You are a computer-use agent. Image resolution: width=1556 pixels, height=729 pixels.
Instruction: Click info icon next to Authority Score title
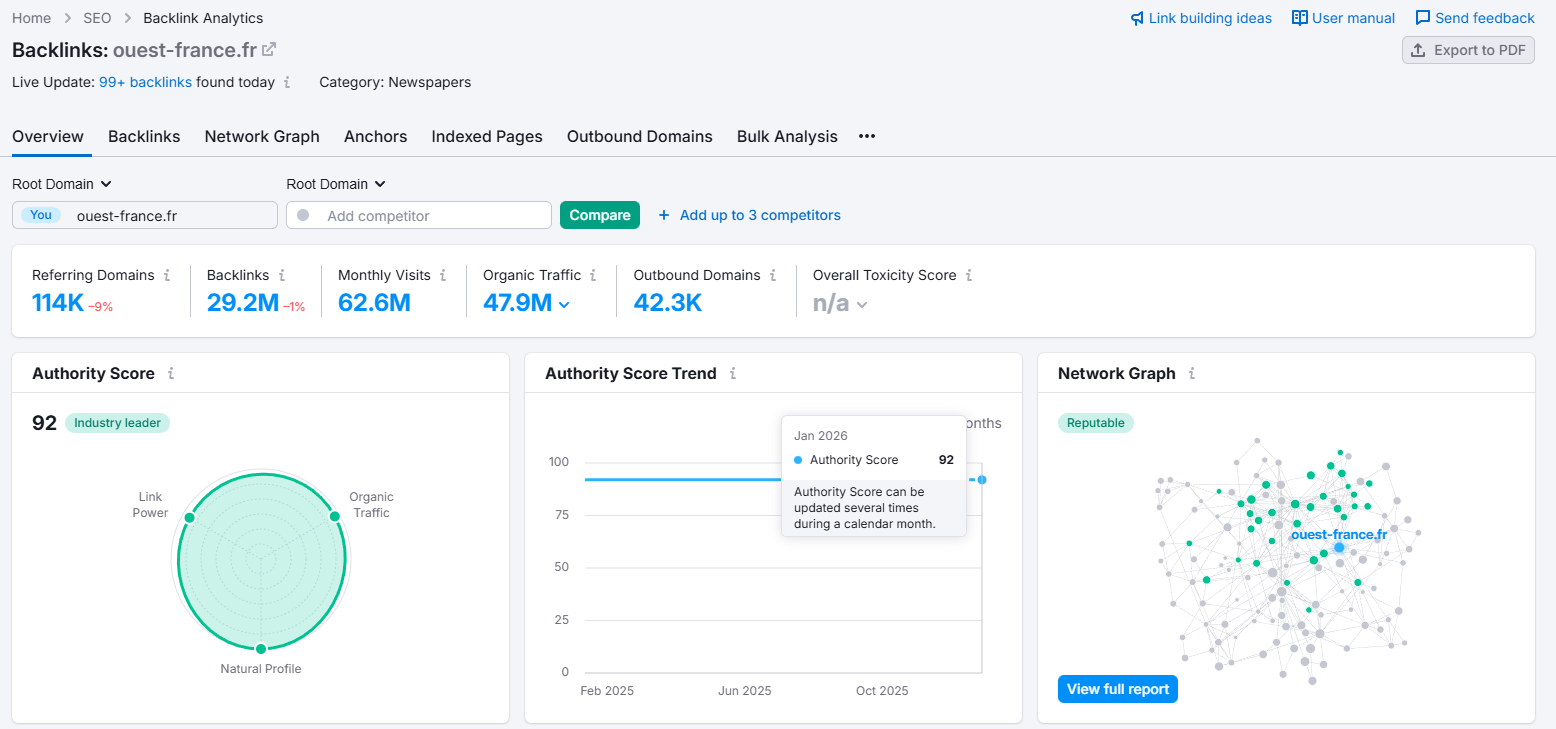pos(171,373)
